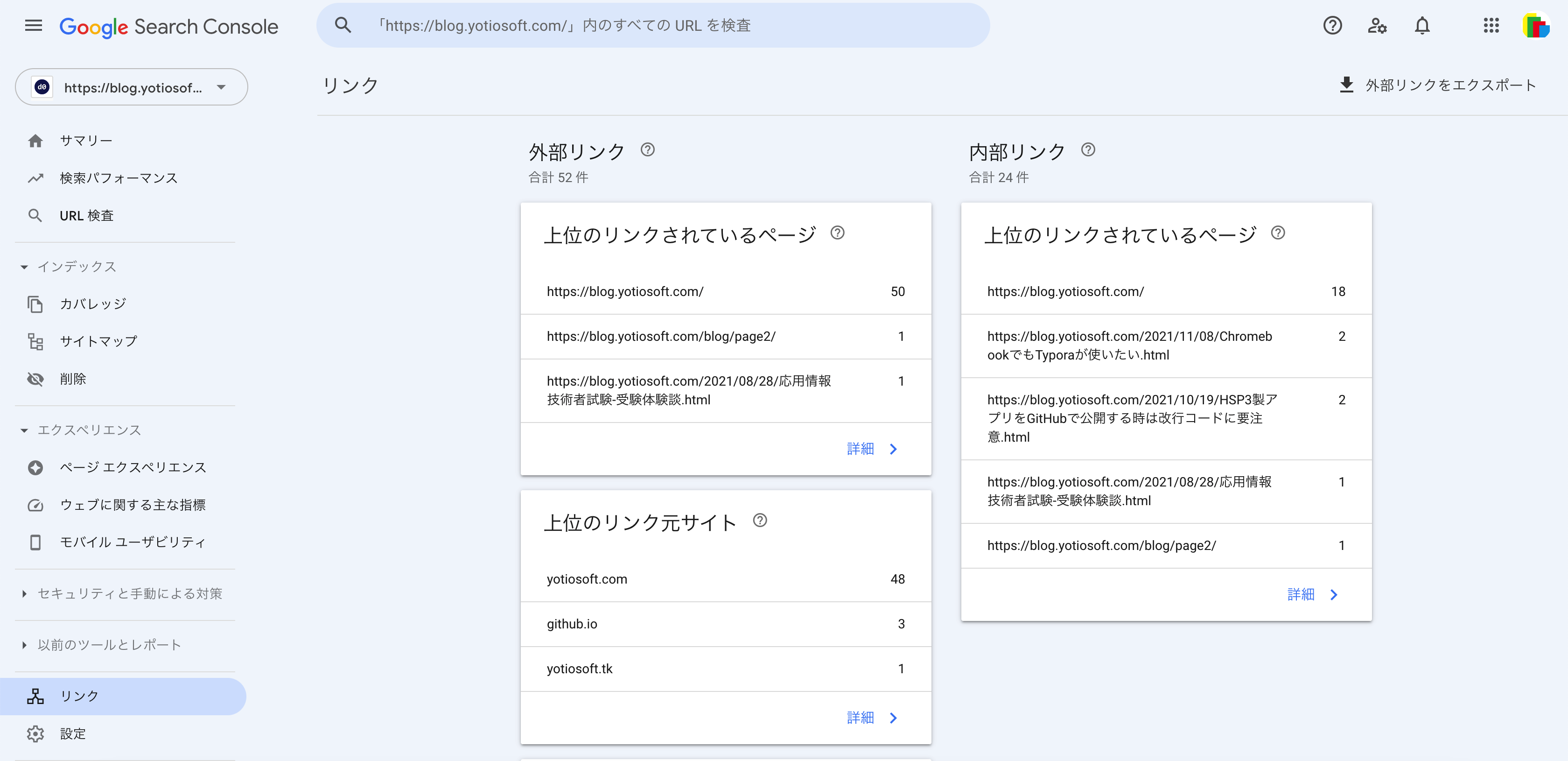Click the search magnifier in URL inspection bar
This screenshot has height=761, width=1568.
click(x=343, y=26)
